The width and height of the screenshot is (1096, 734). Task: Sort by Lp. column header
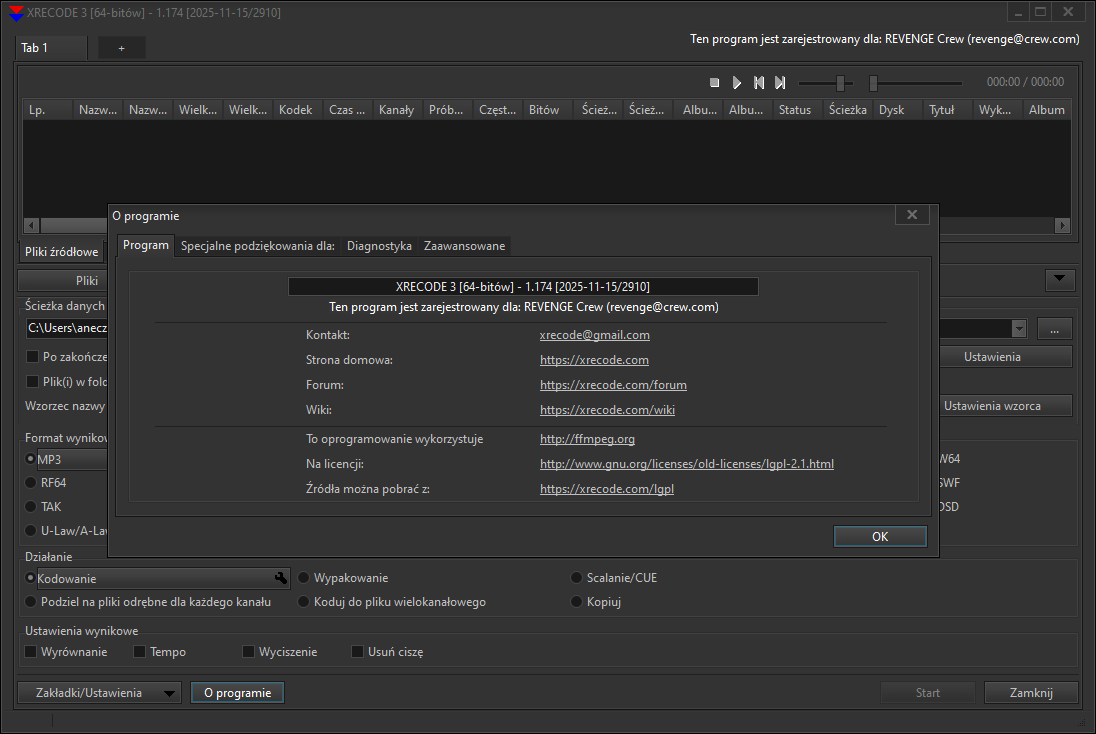(x=48, y=110)
